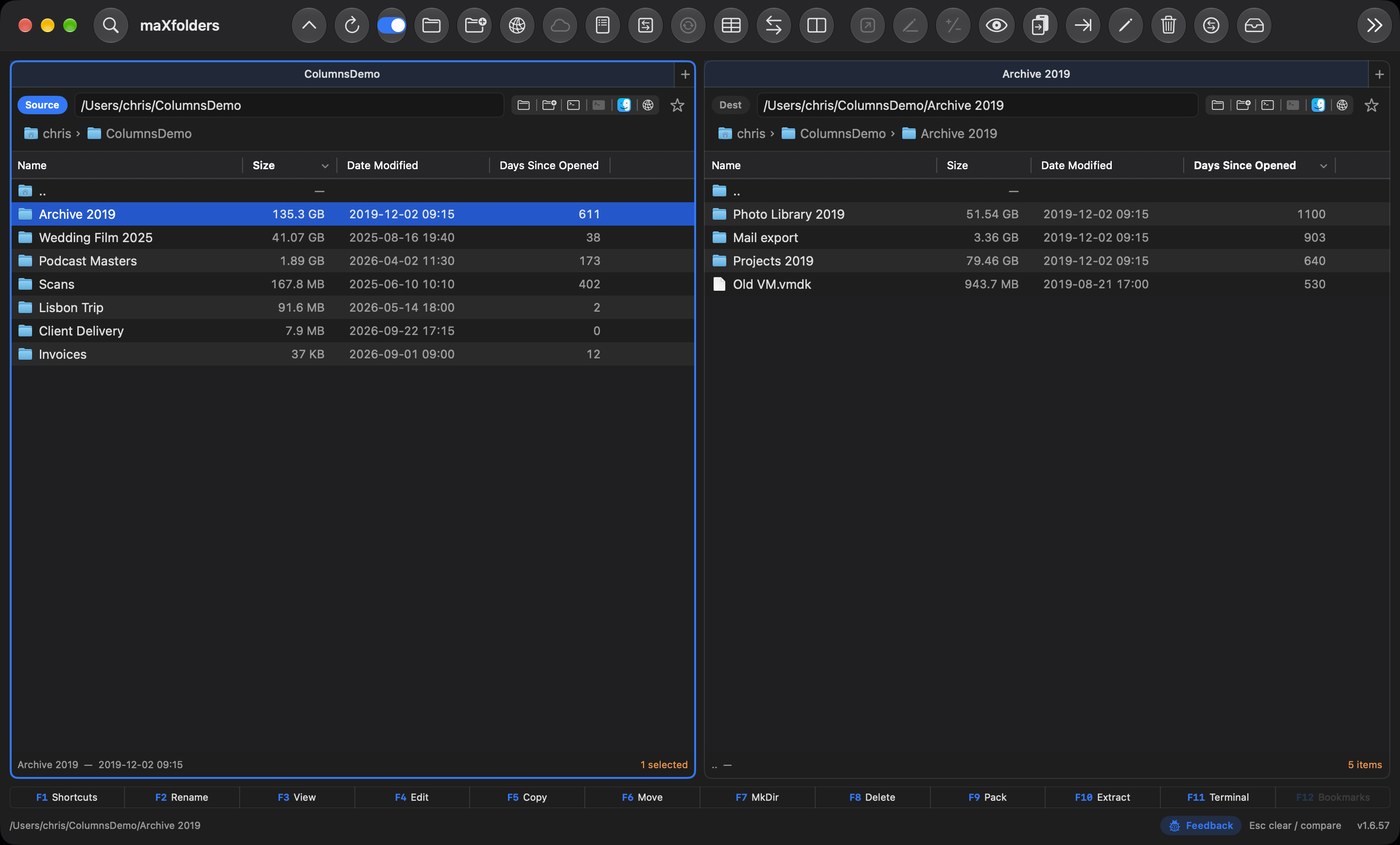Swap panels with the double-arrow toolbar button

coord(773,25)
